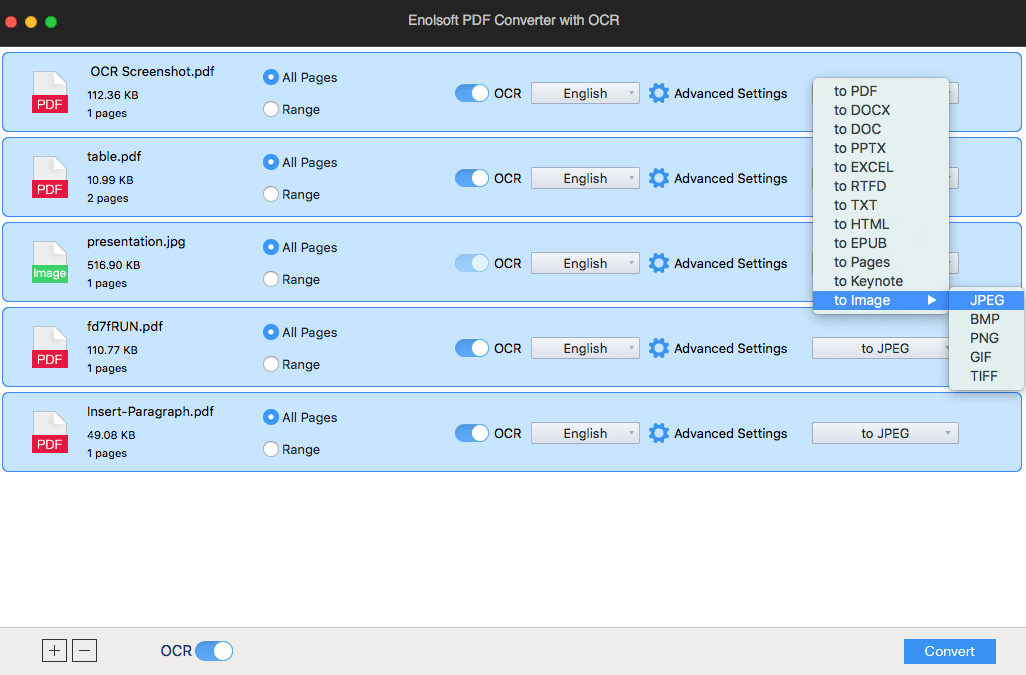This screenshot has width=1026, height=675.
Task: Click the PDF icon for fd7fRUN.pdf
Action: pyautogui.click(x=50, y=347)
